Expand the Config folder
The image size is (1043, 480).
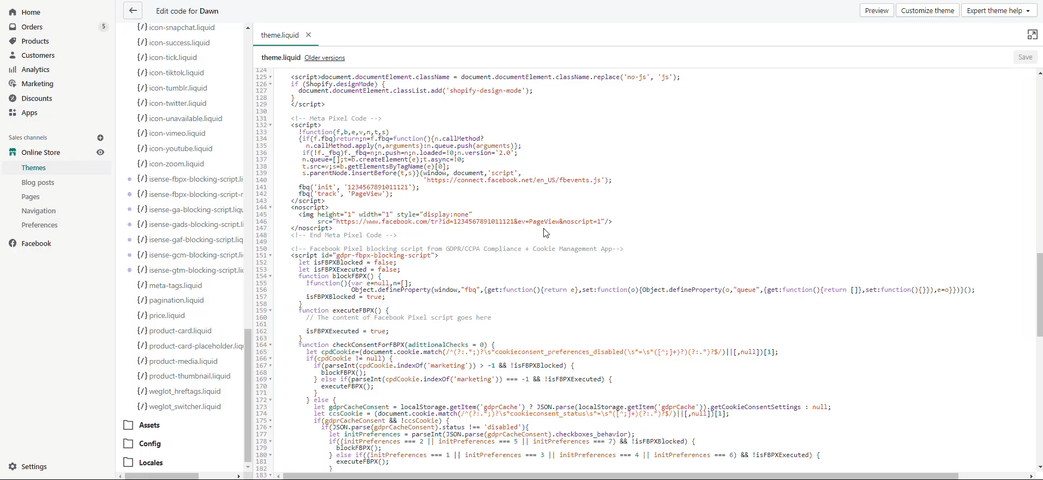(x=149, y=444)
